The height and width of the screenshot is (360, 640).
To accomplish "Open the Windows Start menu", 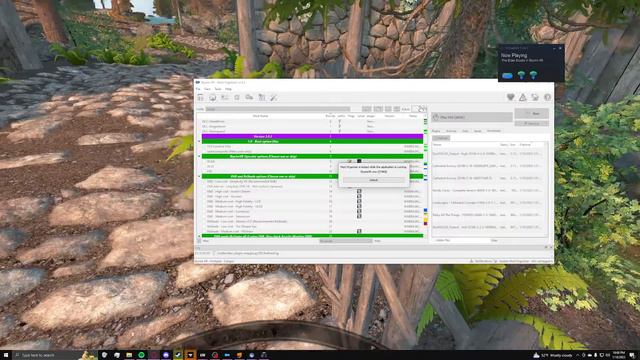I will click(6, 355).
